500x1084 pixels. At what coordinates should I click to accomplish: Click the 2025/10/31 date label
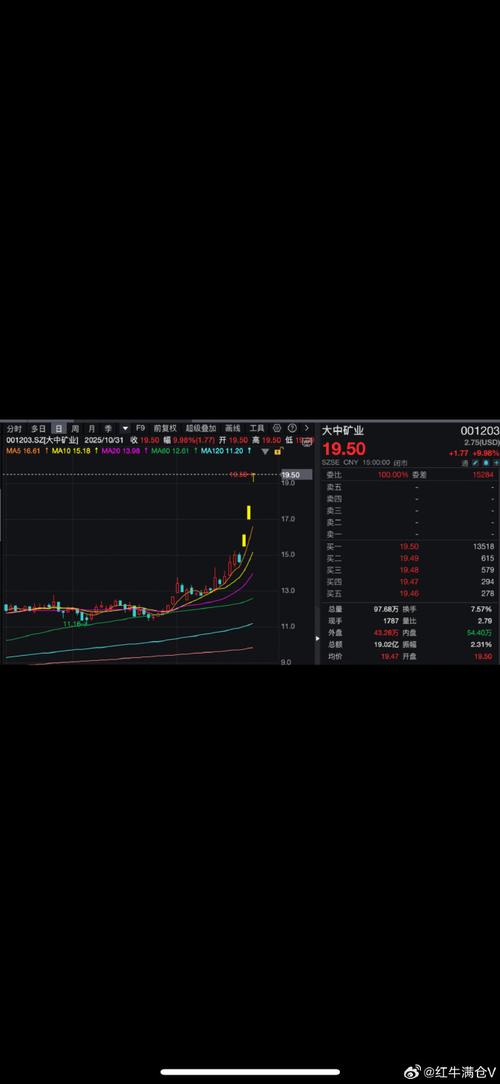pyautogui.click(x=104, y=440)
